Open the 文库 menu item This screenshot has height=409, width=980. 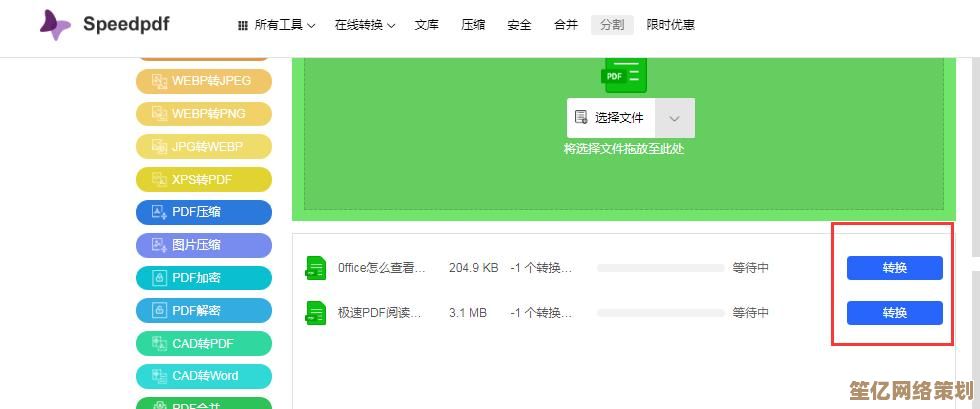[x=427, y=25]
